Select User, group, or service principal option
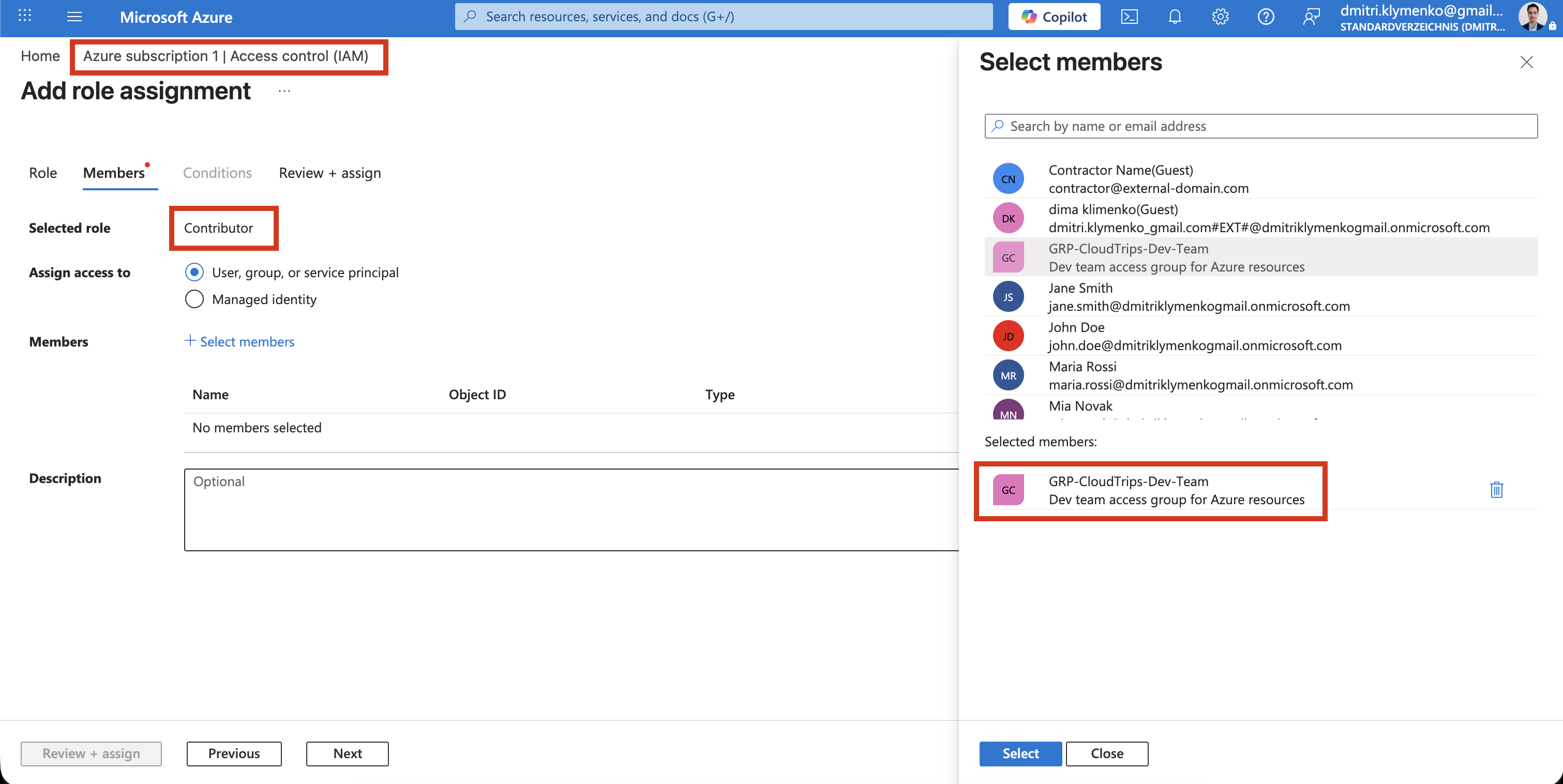Image resolution: width=1563 pixels, height=784 pixels. [x=194, y=273]
